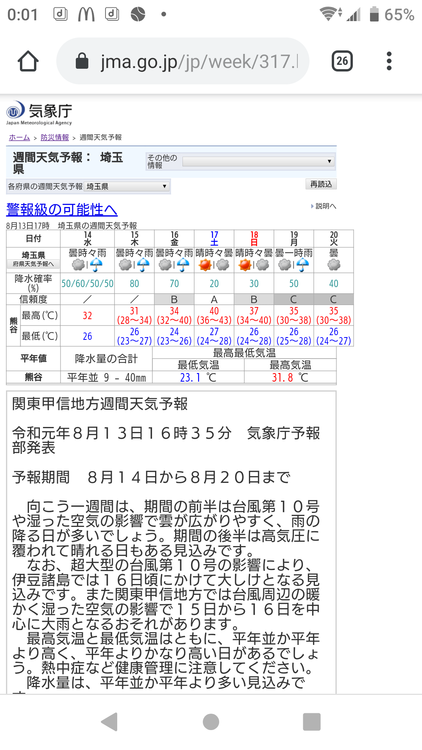The height and width of the screenshot is (750, 422).
Task: Click the low temperature 24 (23~26) cell
Action: pyautogui.click(x=174, y=336)
